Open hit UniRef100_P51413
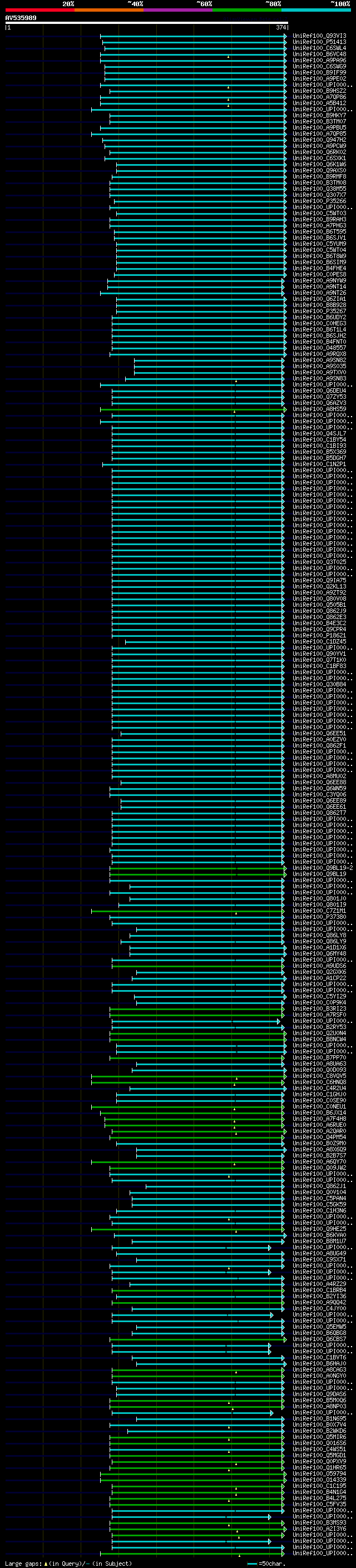Image resolution: width=356 pixels, height=1568 pixels. click(319, 42)
